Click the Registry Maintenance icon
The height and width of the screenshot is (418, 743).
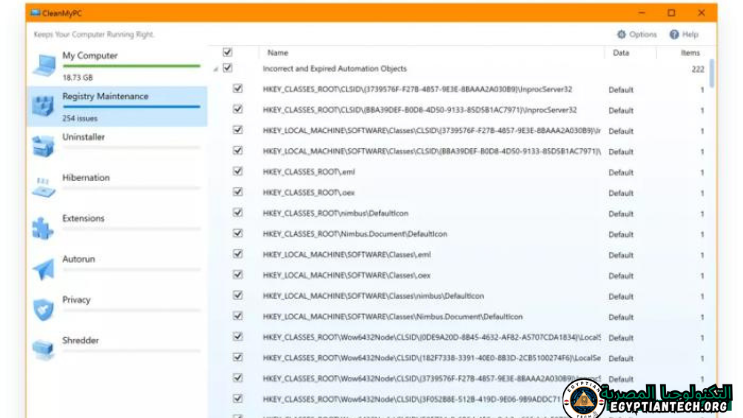(43, 106)
